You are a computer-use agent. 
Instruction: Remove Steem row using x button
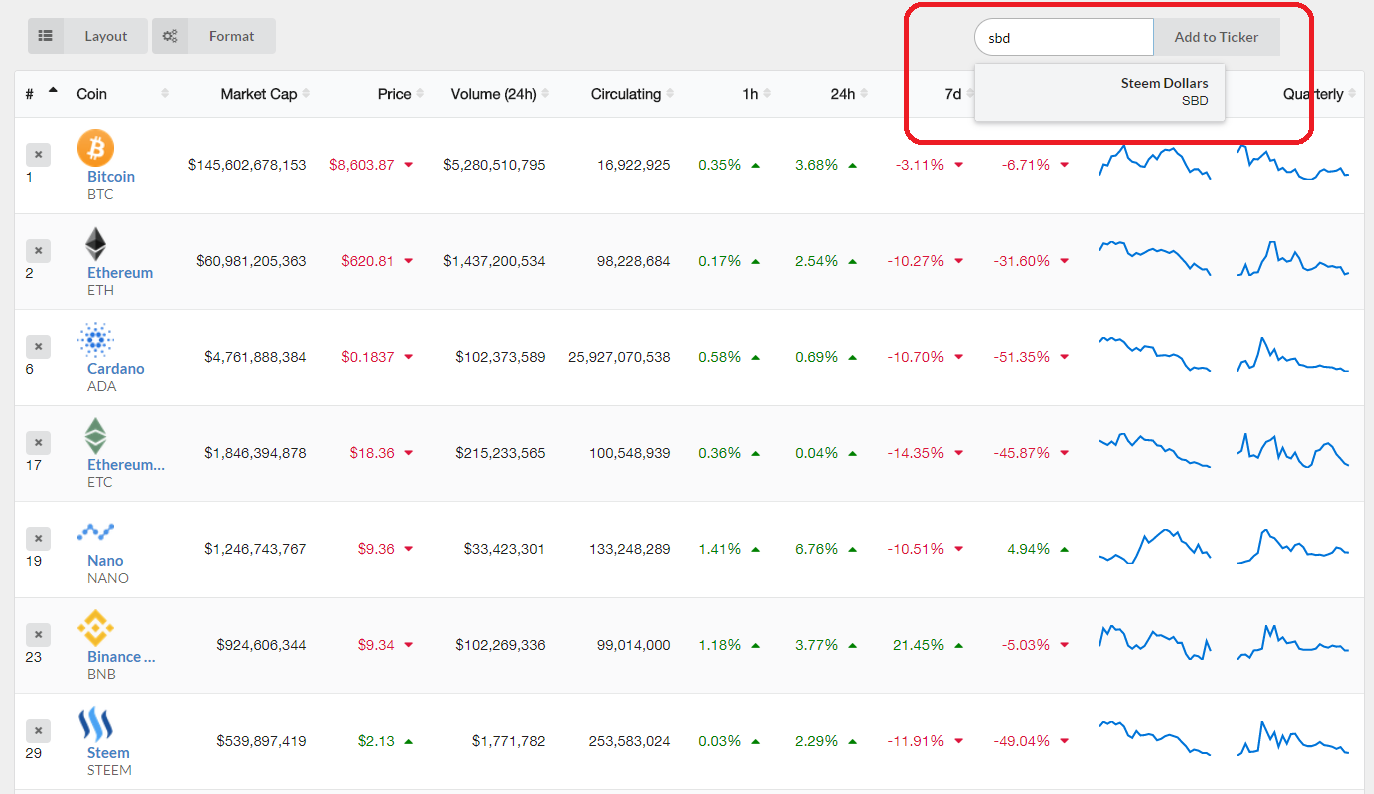pyautogui.click(x=38, y=731)
